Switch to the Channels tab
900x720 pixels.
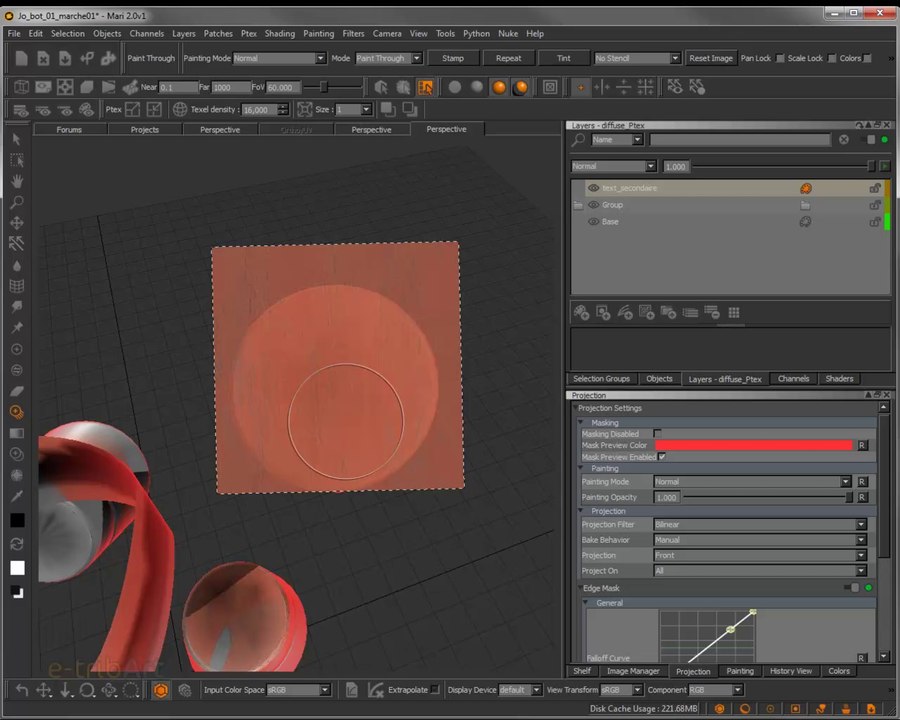tap(793, 379)
